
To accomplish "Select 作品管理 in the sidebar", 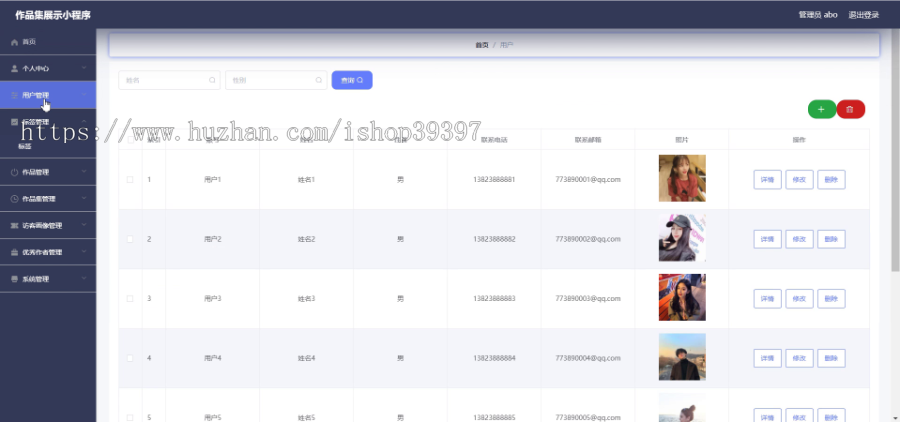I will click(x=48, y=172).
